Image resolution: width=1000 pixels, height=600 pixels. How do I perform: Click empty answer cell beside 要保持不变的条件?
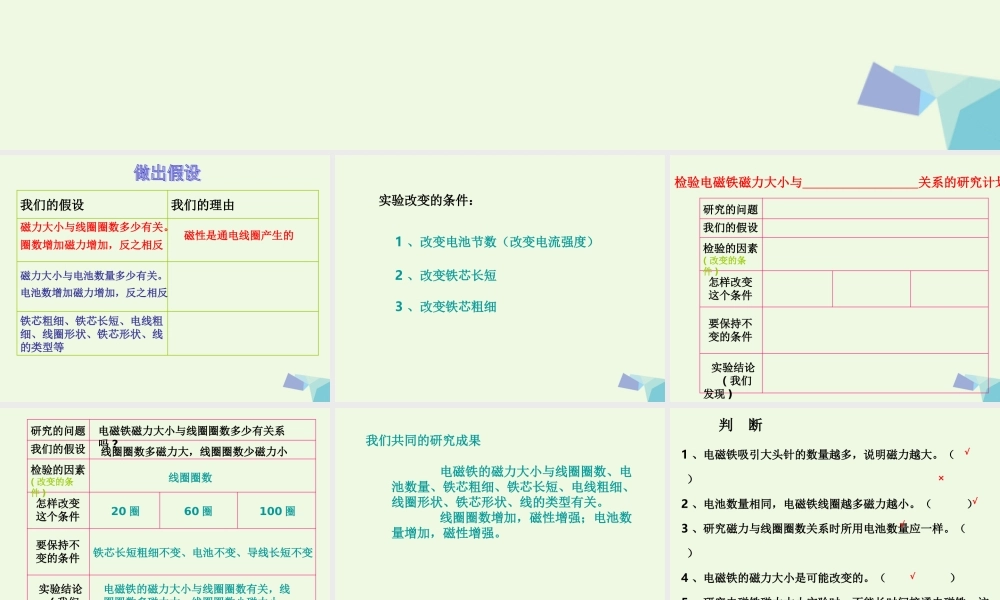coord(875,330)
